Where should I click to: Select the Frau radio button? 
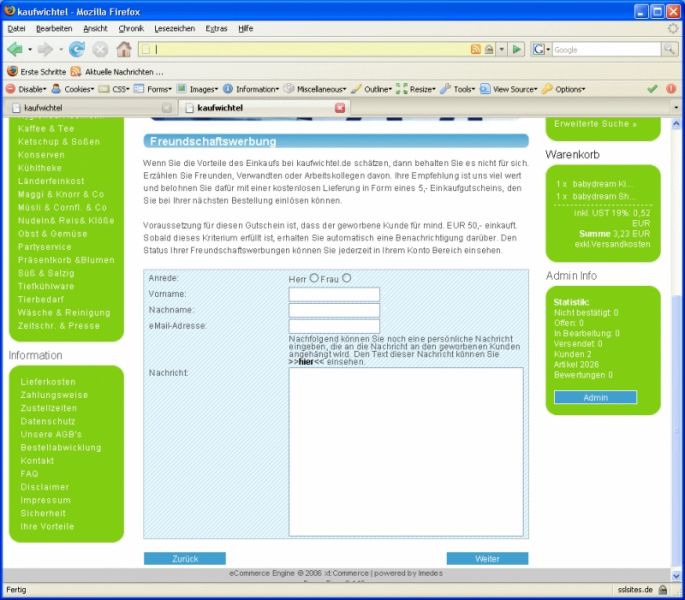(x=346, y=278)
